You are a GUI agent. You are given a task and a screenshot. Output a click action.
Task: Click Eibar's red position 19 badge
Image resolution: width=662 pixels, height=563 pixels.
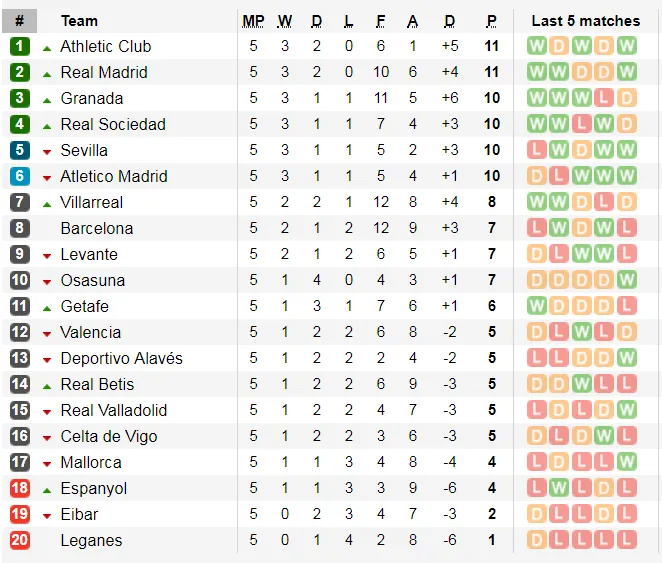(20, 514)
